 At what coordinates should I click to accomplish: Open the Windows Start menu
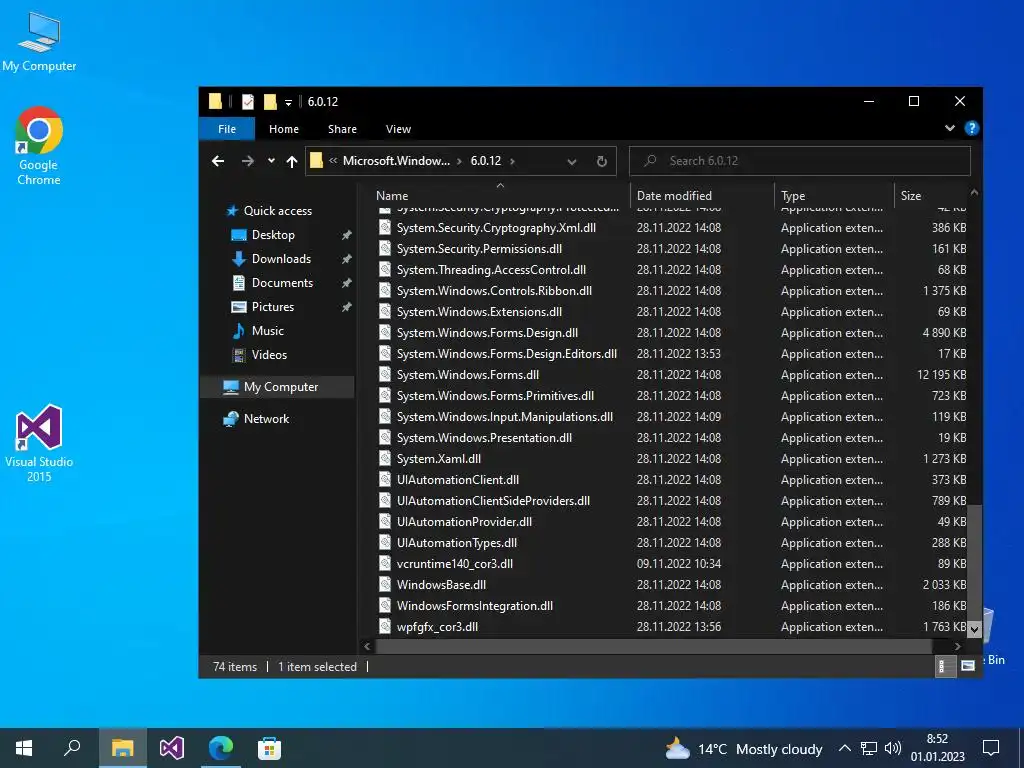(24, 748)
